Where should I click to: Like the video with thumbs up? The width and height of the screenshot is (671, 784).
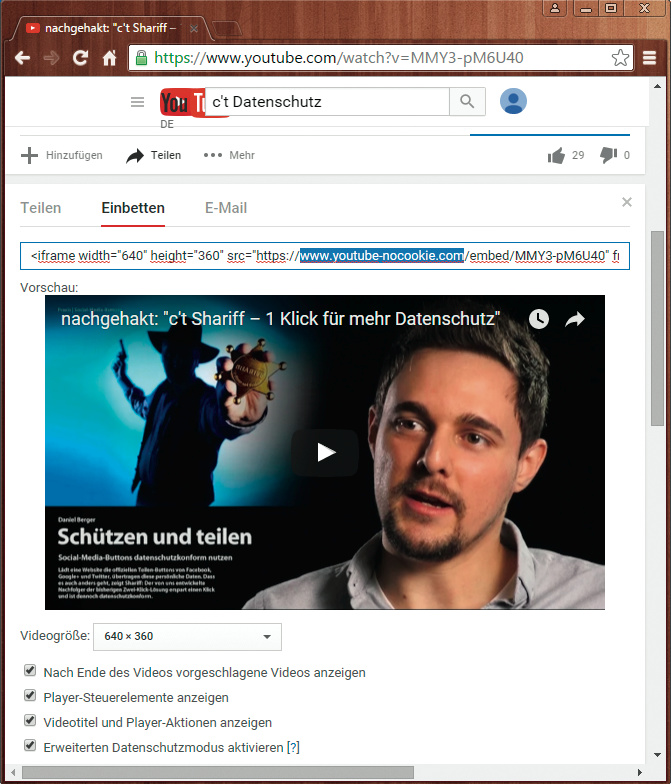[556, 156]
